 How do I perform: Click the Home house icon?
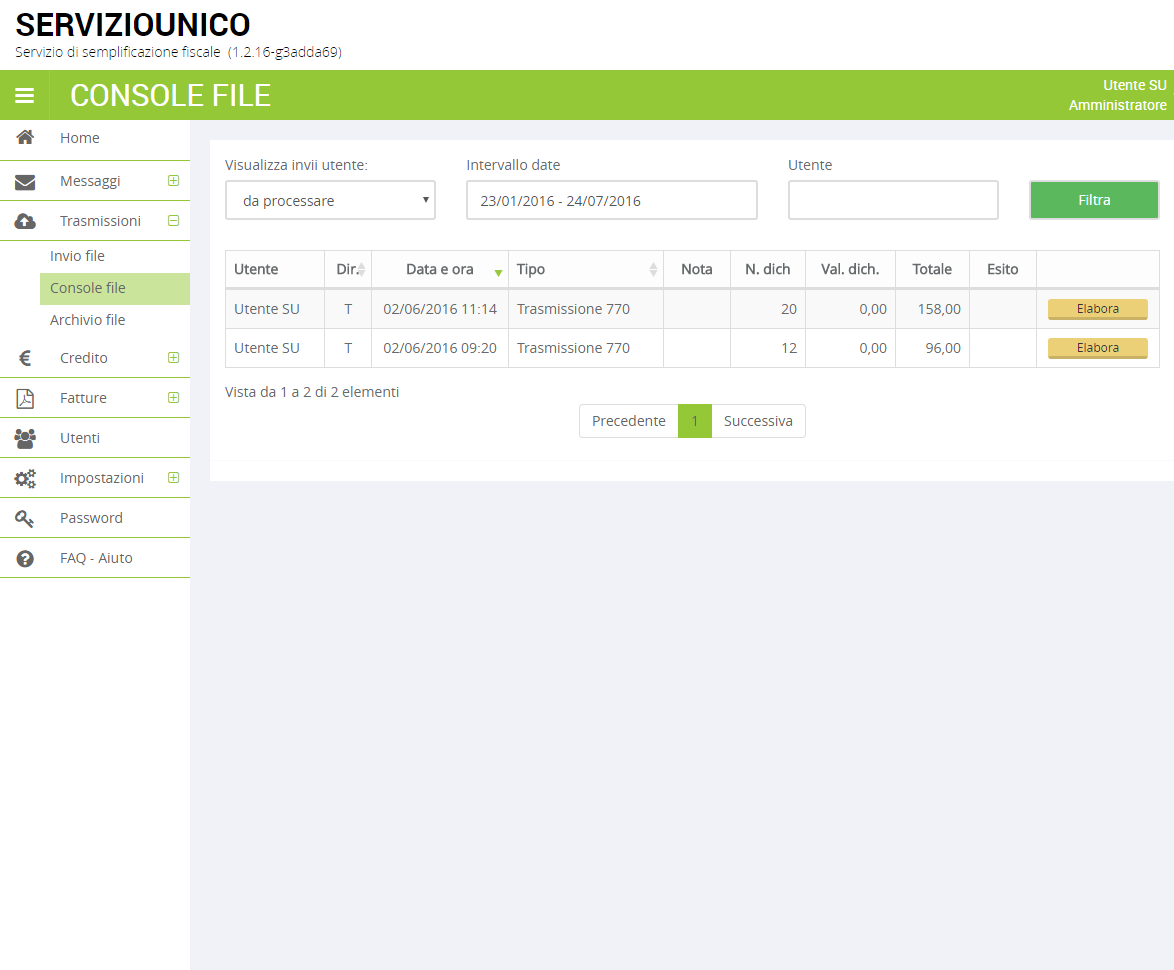[x=25, y=138]
